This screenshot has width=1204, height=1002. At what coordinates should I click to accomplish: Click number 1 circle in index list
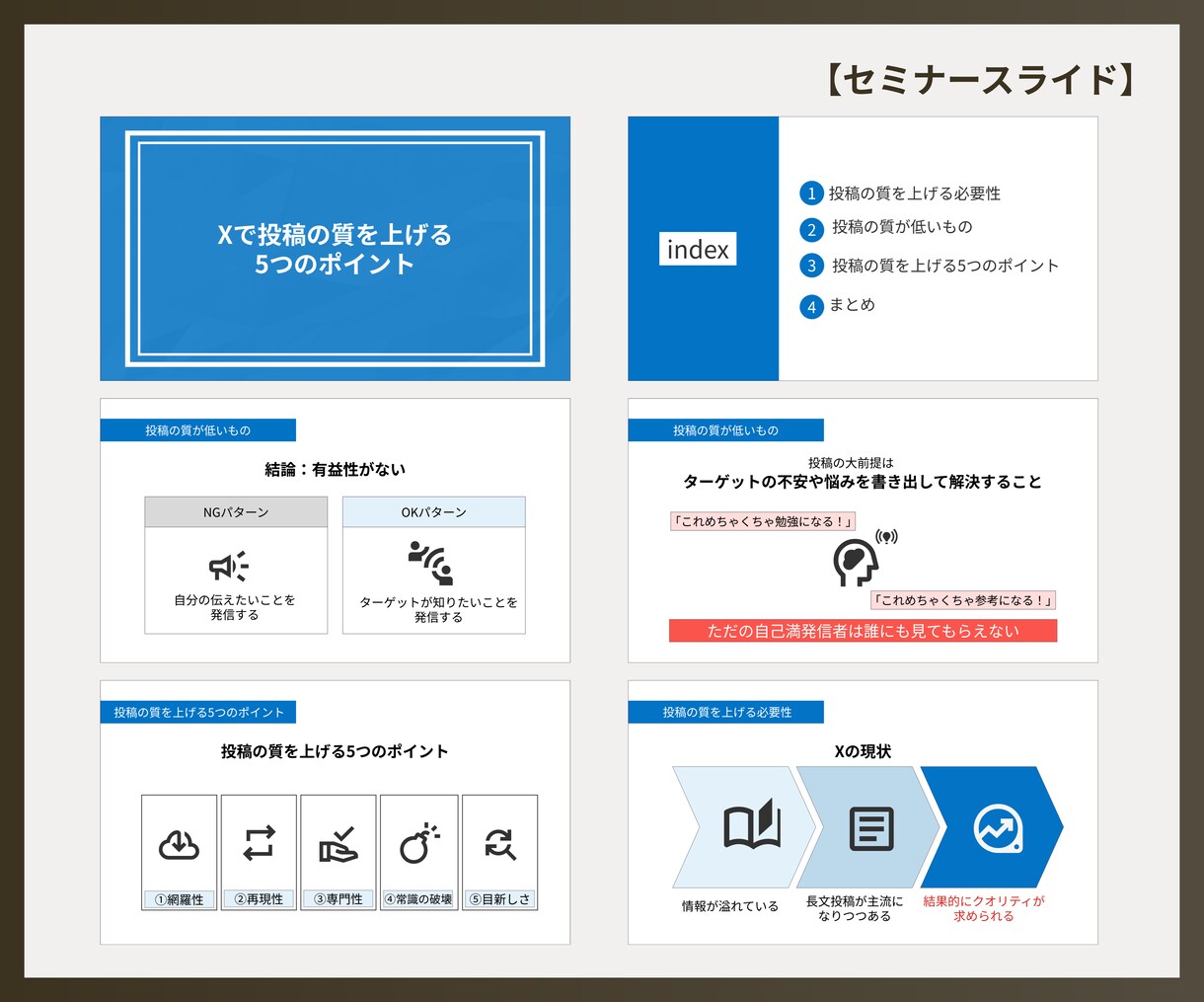click(x=811, y=193)
